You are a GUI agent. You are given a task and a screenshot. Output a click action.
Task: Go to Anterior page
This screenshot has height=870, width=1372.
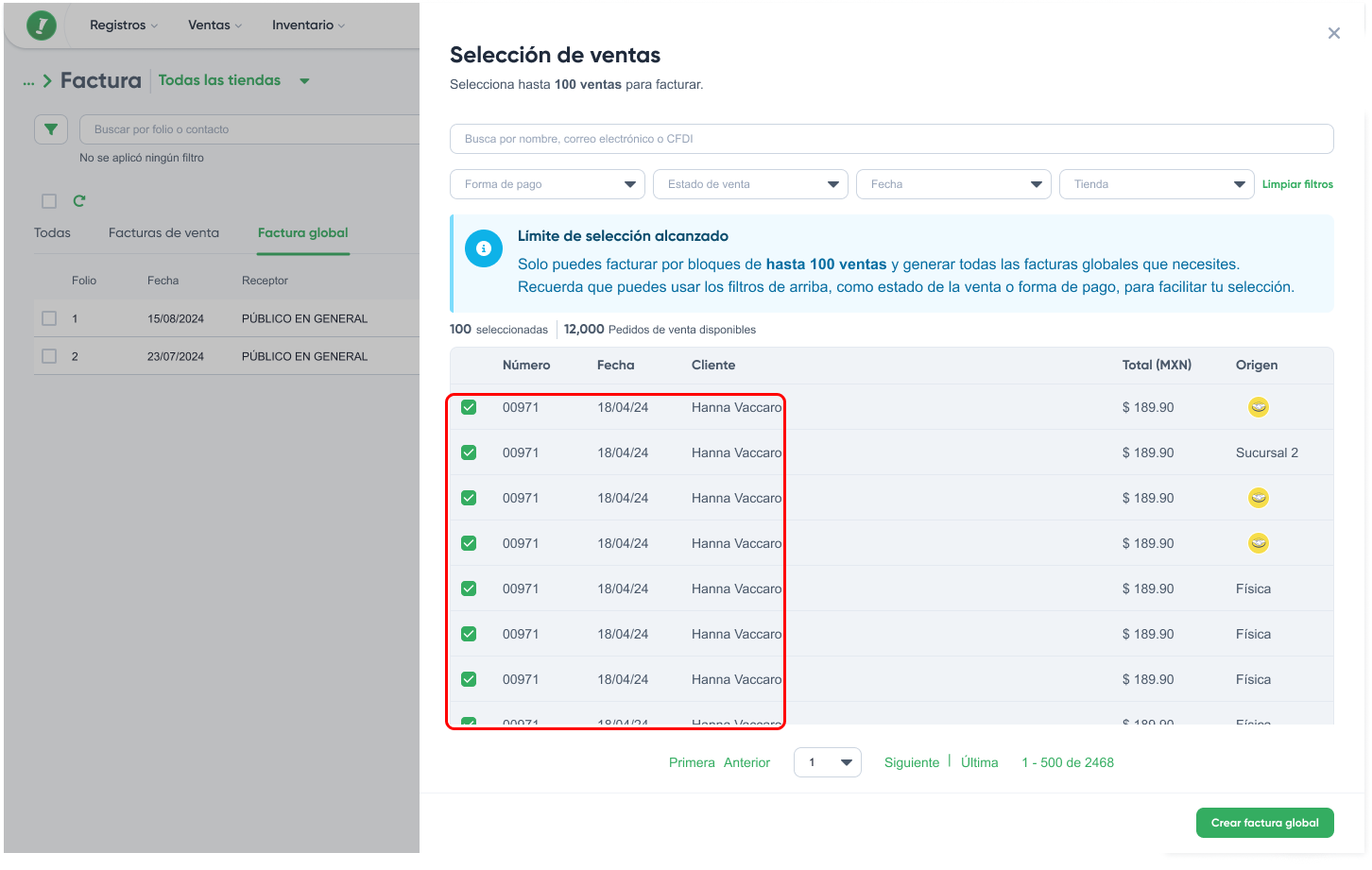click(x=746, y=762)
